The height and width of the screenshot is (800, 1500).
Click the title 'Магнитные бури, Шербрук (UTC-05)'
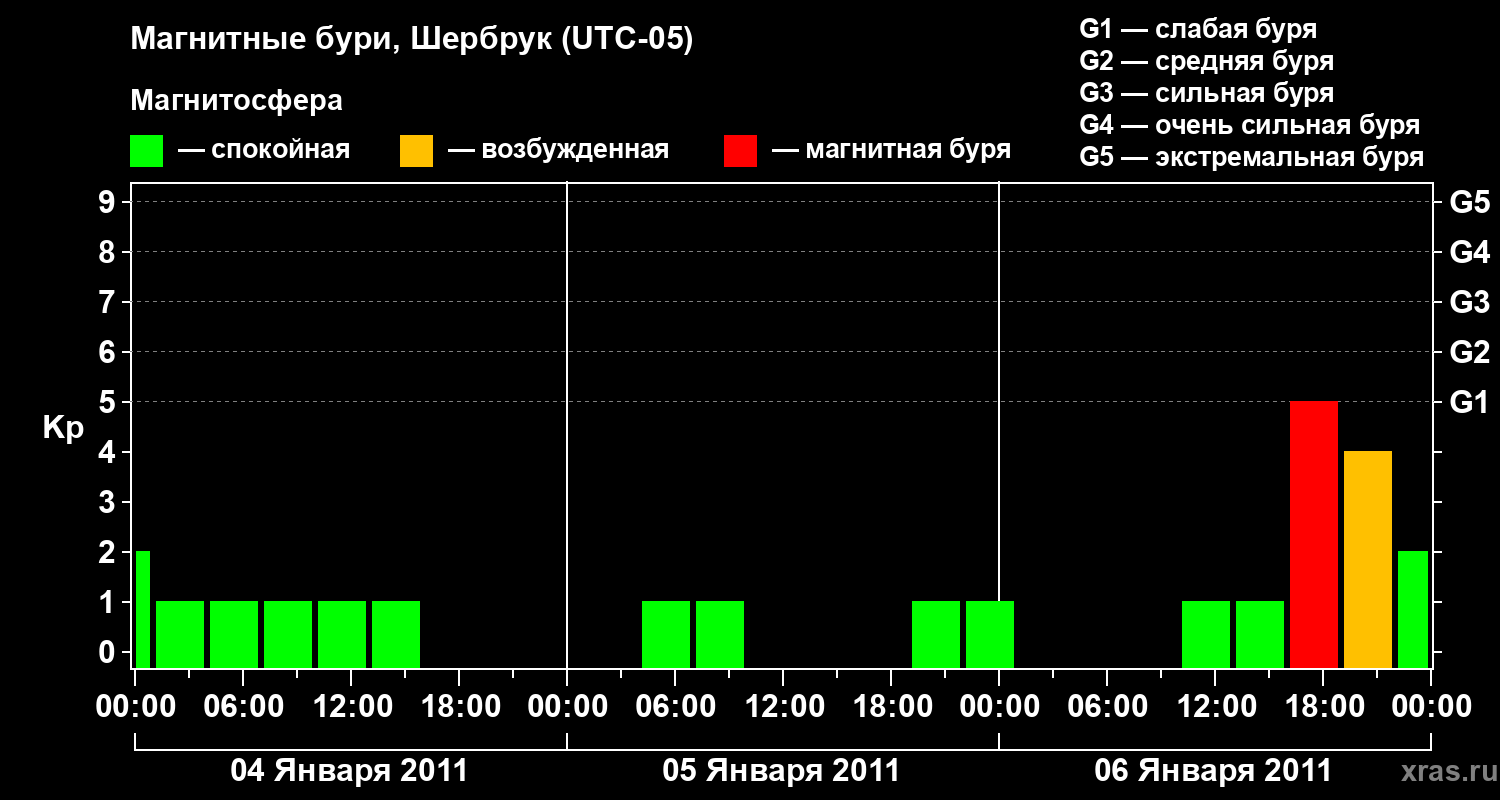pos(411,40)
